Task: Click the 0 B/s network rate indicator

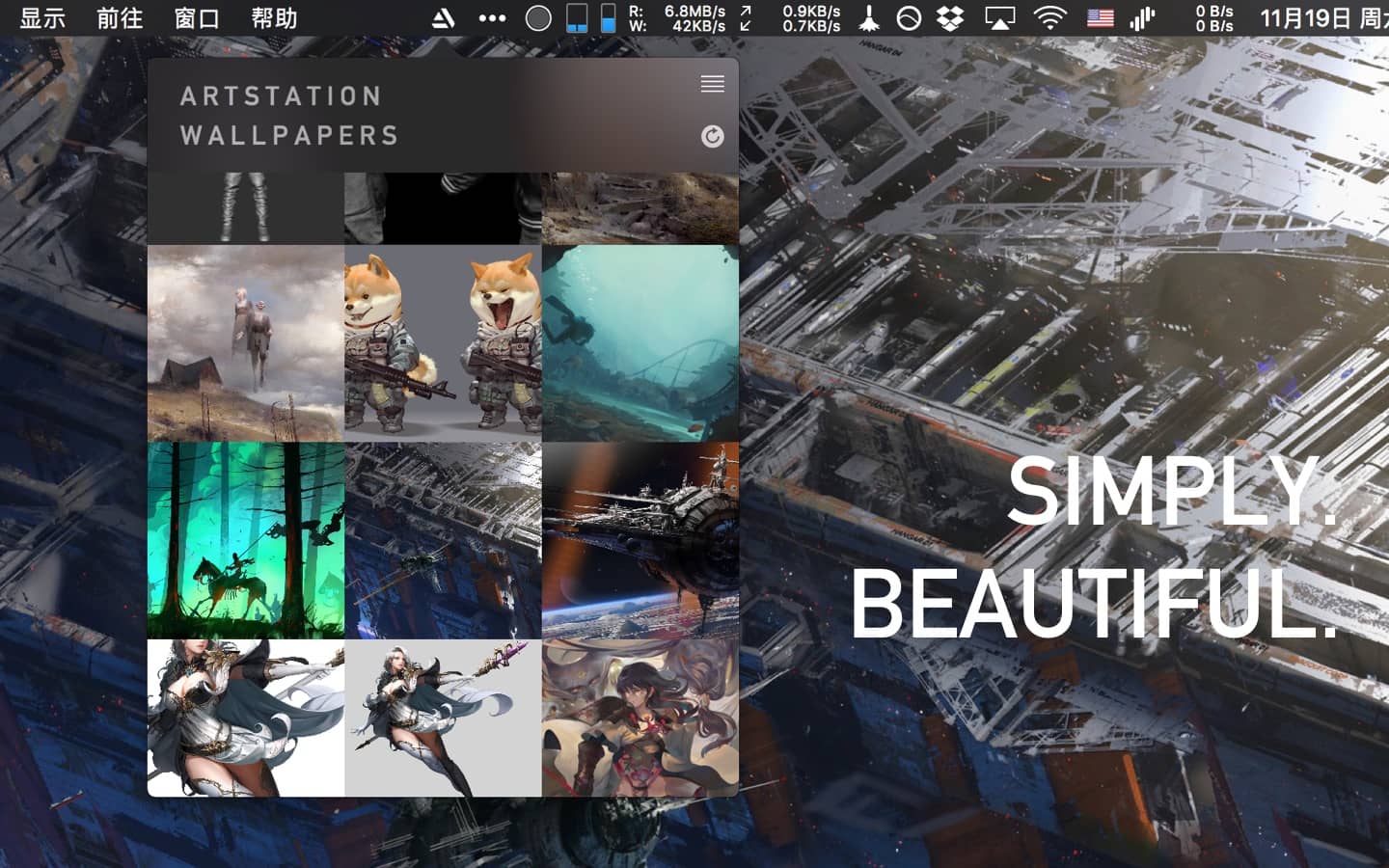Action: click(1214, 17)
